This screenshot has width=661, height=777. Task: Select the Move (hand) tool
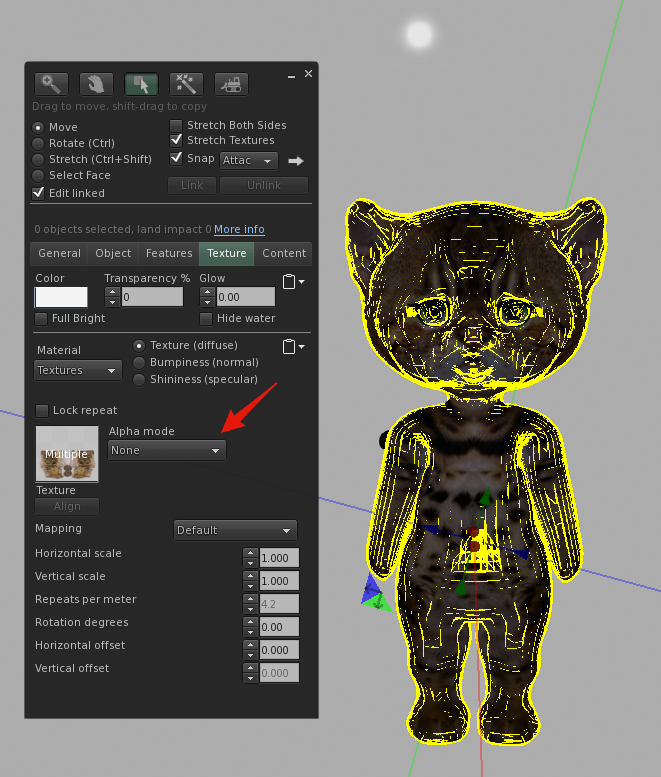pyautogui.click(x=96, y=84)
